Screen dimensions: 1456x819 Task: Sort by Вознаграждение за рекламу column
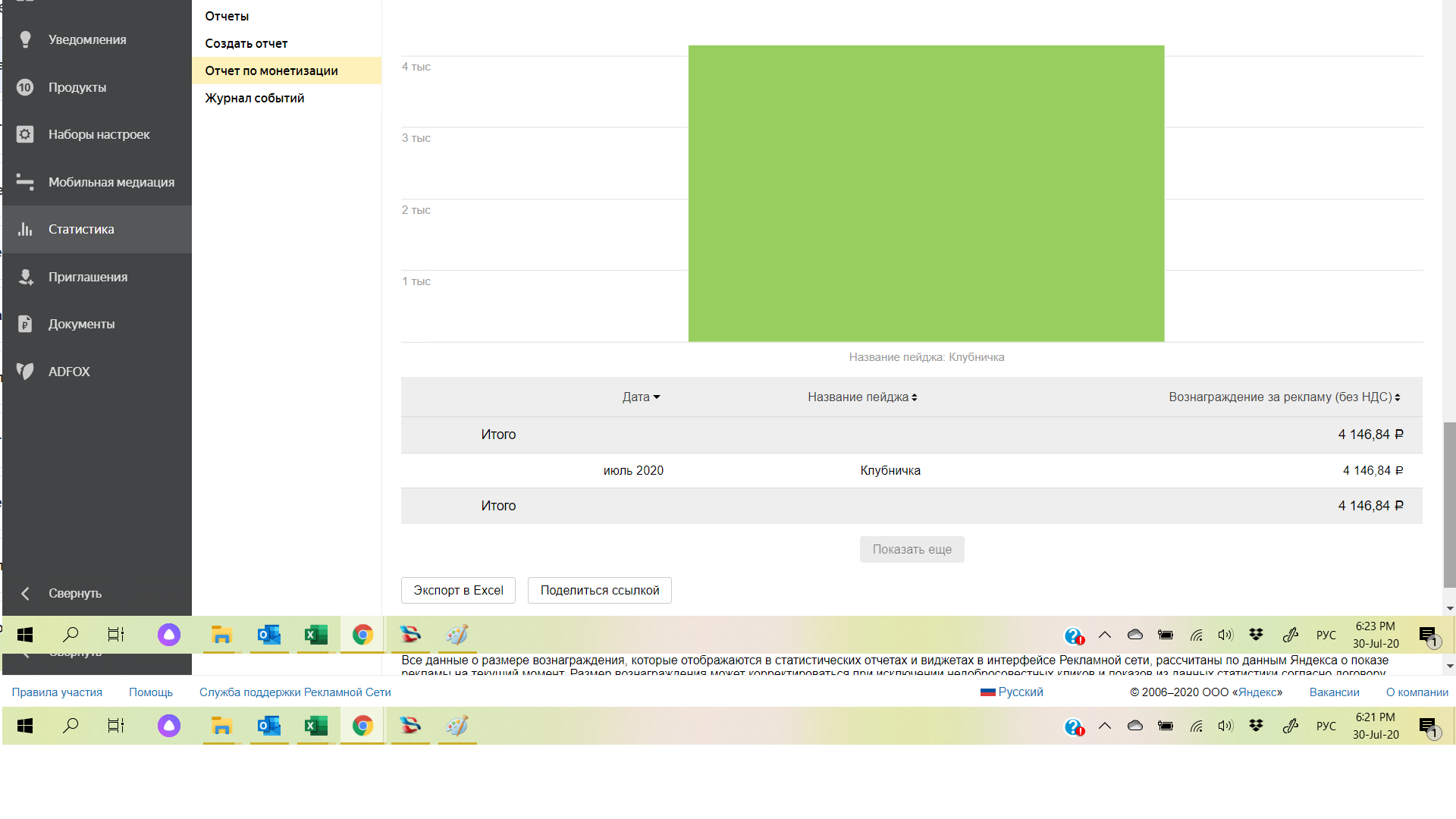click(1284, 397)
